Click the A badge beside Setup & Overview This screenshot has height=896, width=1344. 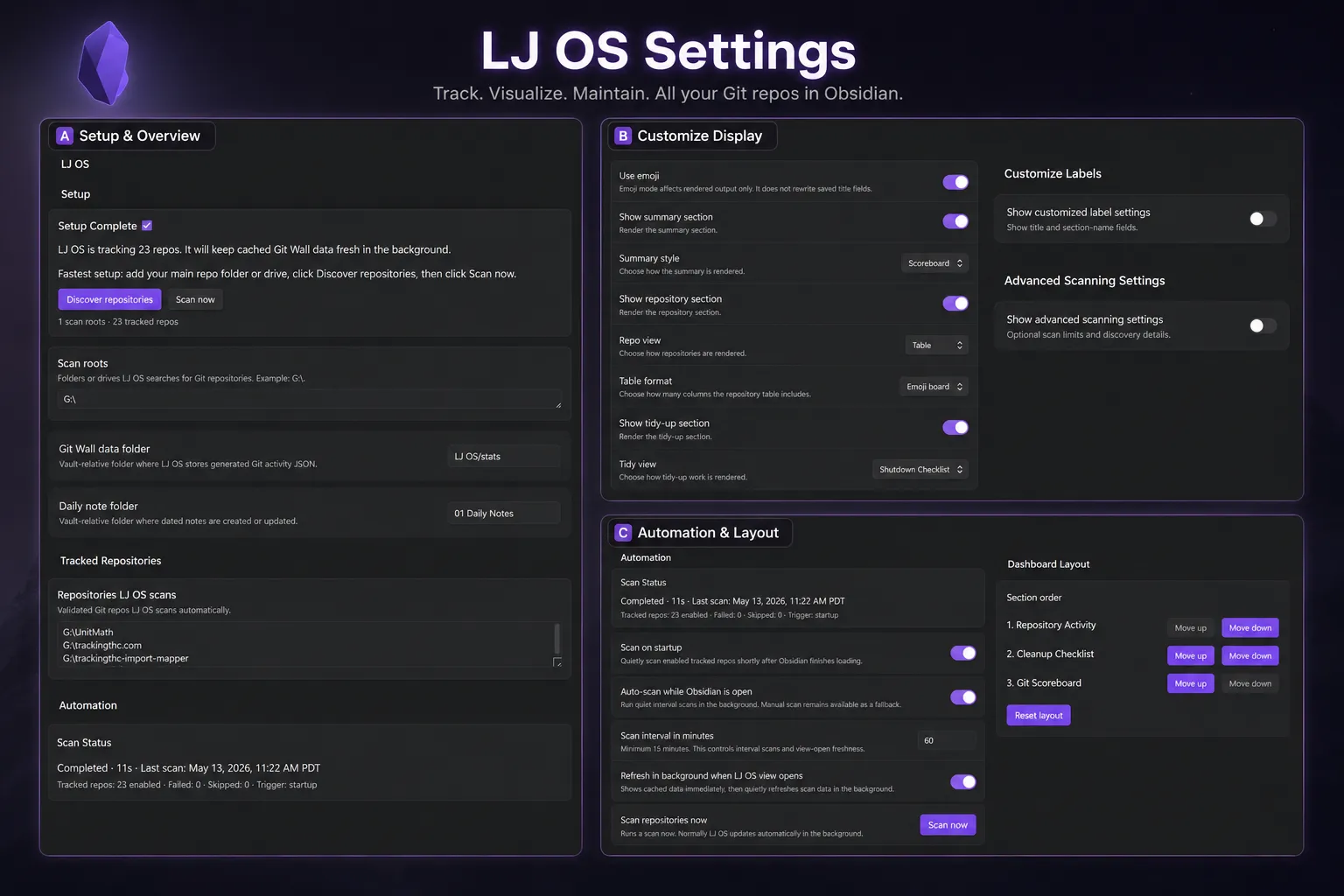pyautogui.click(x=65, y=136)
